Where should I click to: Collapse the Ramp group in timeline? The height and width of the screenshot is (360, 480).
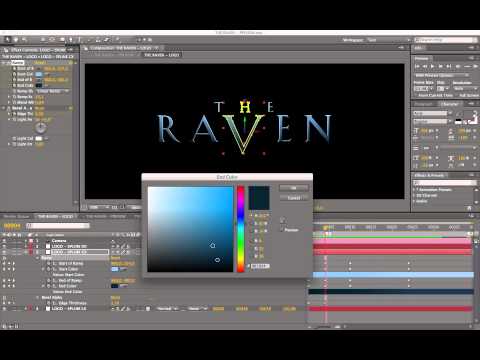point(37,258)
